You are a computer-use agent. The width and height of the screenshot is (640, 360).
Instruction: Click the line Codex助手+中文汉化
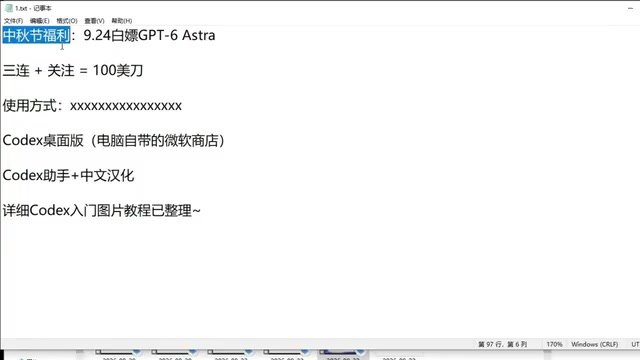(x=68, y=176)
